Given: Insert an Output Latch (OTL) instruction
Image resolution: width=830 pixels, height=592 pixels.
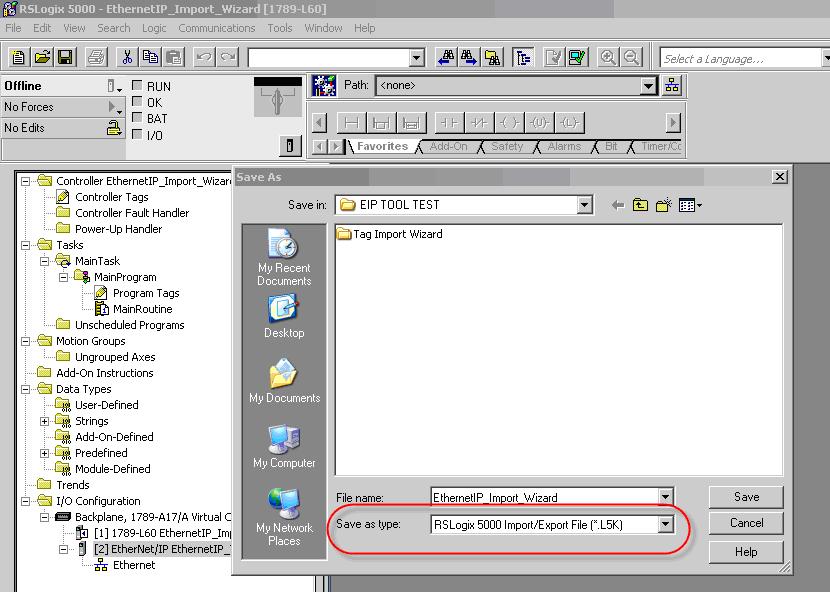Looking at the screenshot, I should click(x=569, y=123).
